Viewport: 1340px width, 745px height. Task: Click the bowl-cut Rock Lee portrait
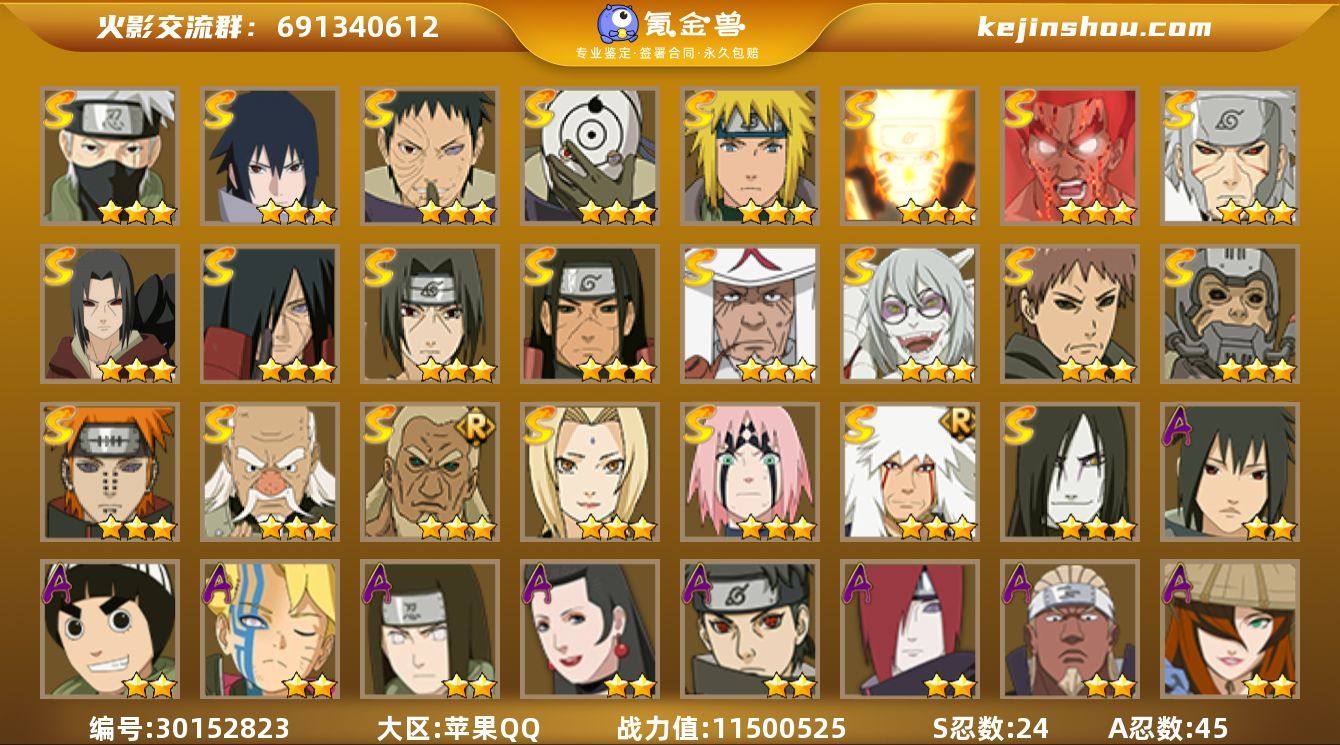[x=109, y=629]
